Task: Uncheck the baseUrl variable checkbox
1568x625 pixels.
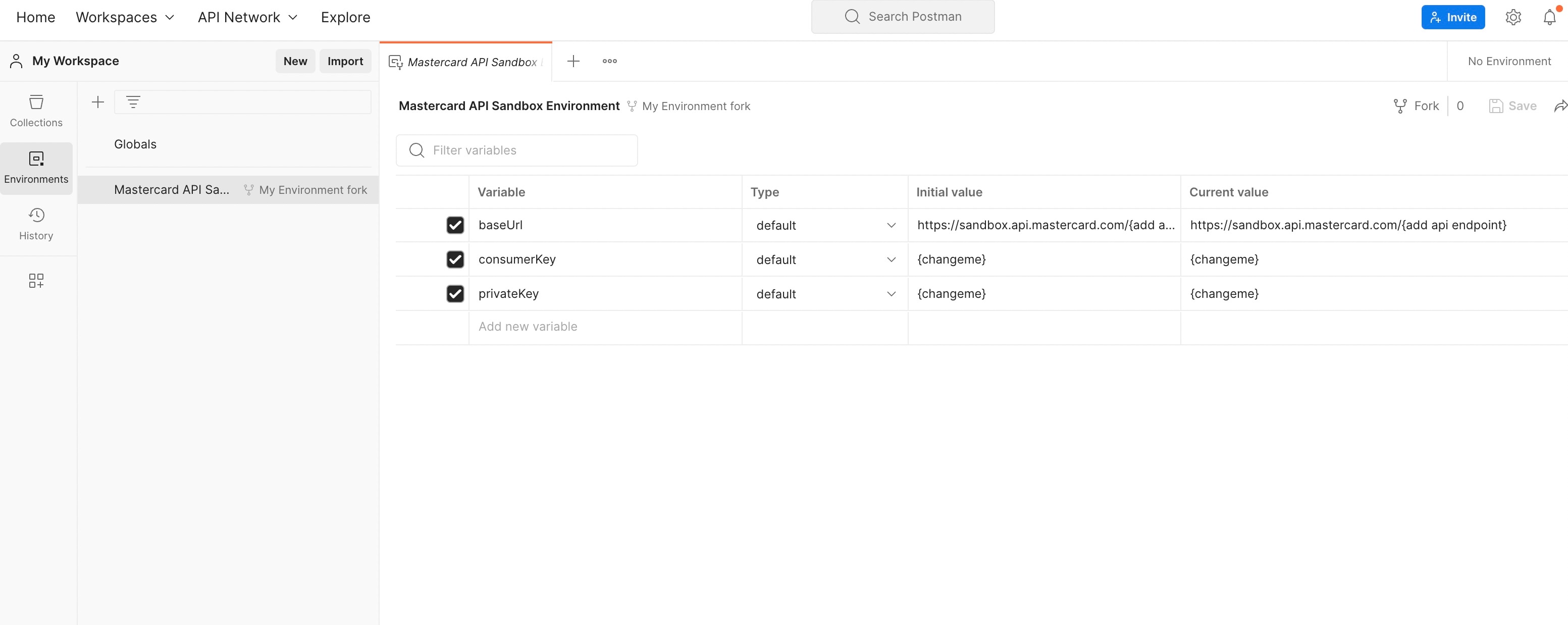Action: pyautogui.click(x=455, y=225)
